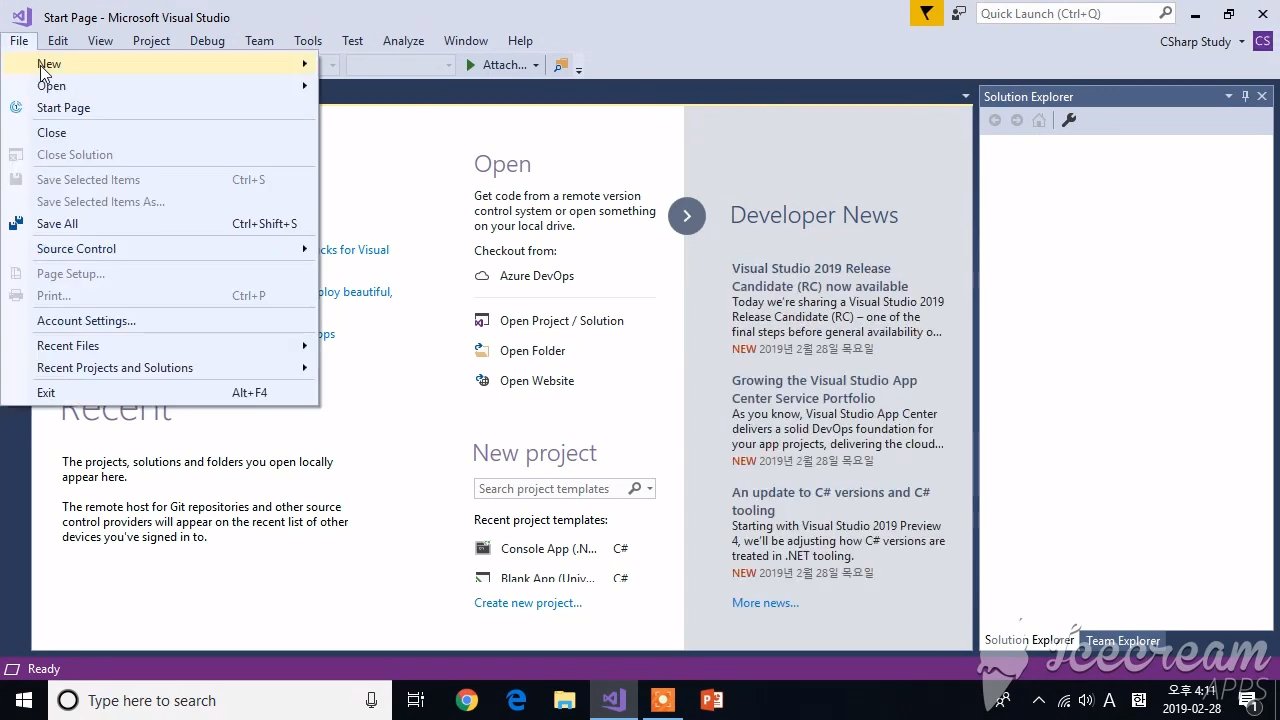1280x720 pixels.
Task: Open the Window menu
Action: coord(465,41)
